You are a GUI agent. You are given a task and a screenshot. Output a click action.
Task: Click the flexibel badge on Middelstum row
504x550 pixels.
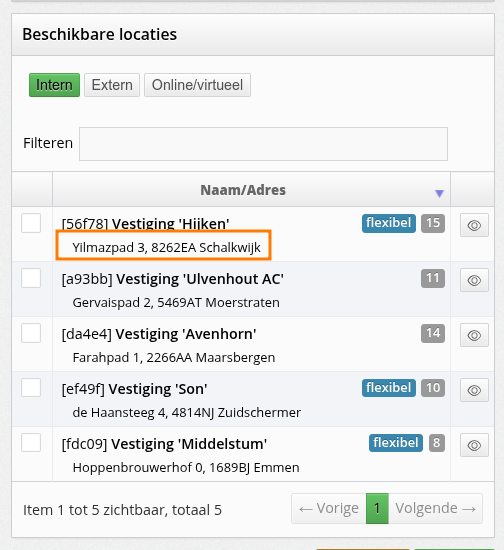[x=396, y=443]
